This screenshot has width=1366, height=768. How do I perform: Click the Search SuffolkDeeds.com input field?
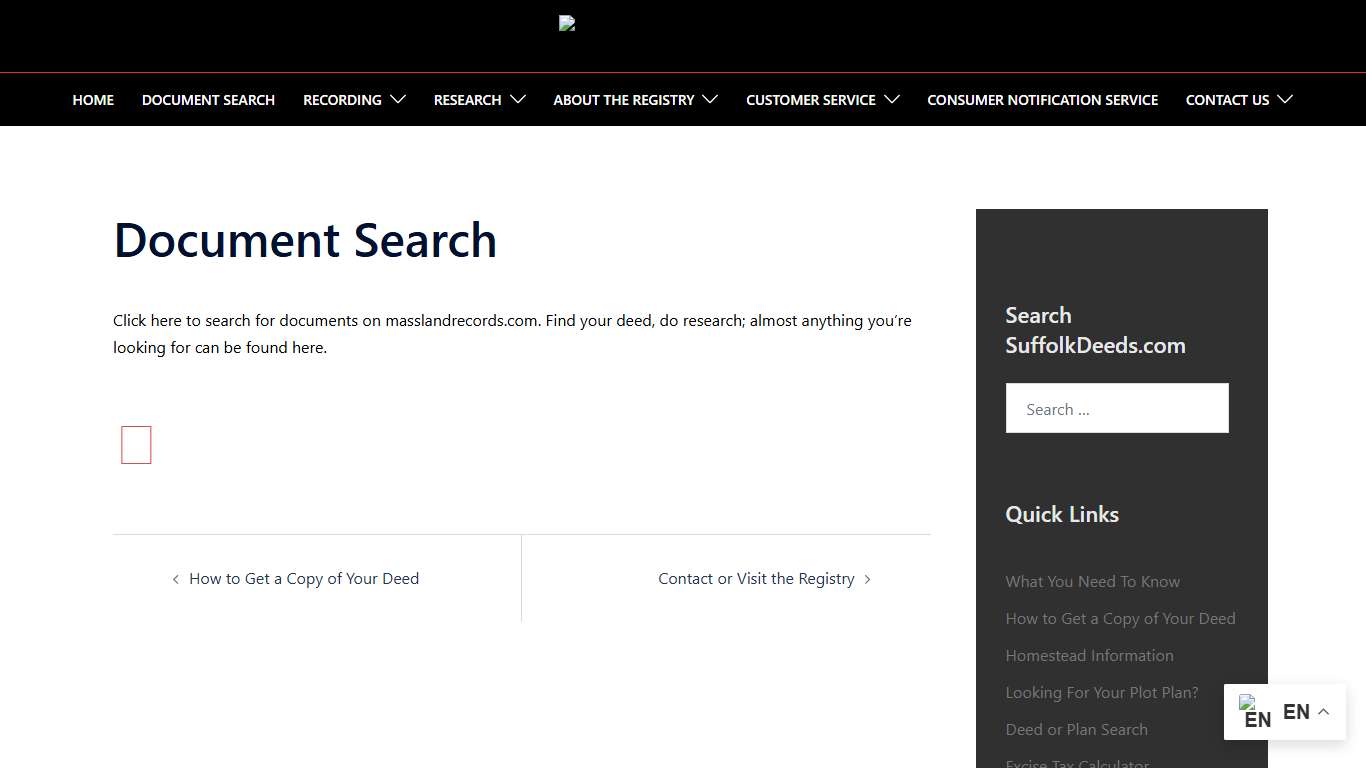tap(1117, 408)
